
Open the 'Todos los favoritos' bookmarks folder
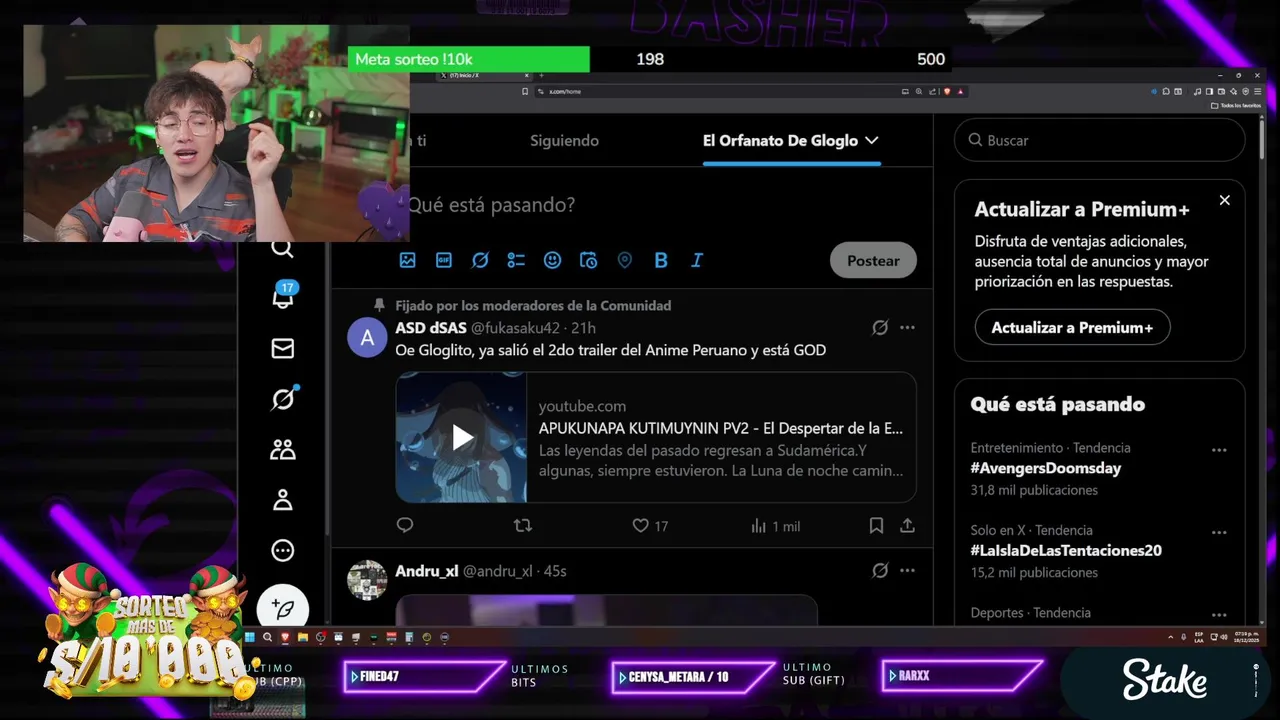click(x=1236, y=105)
